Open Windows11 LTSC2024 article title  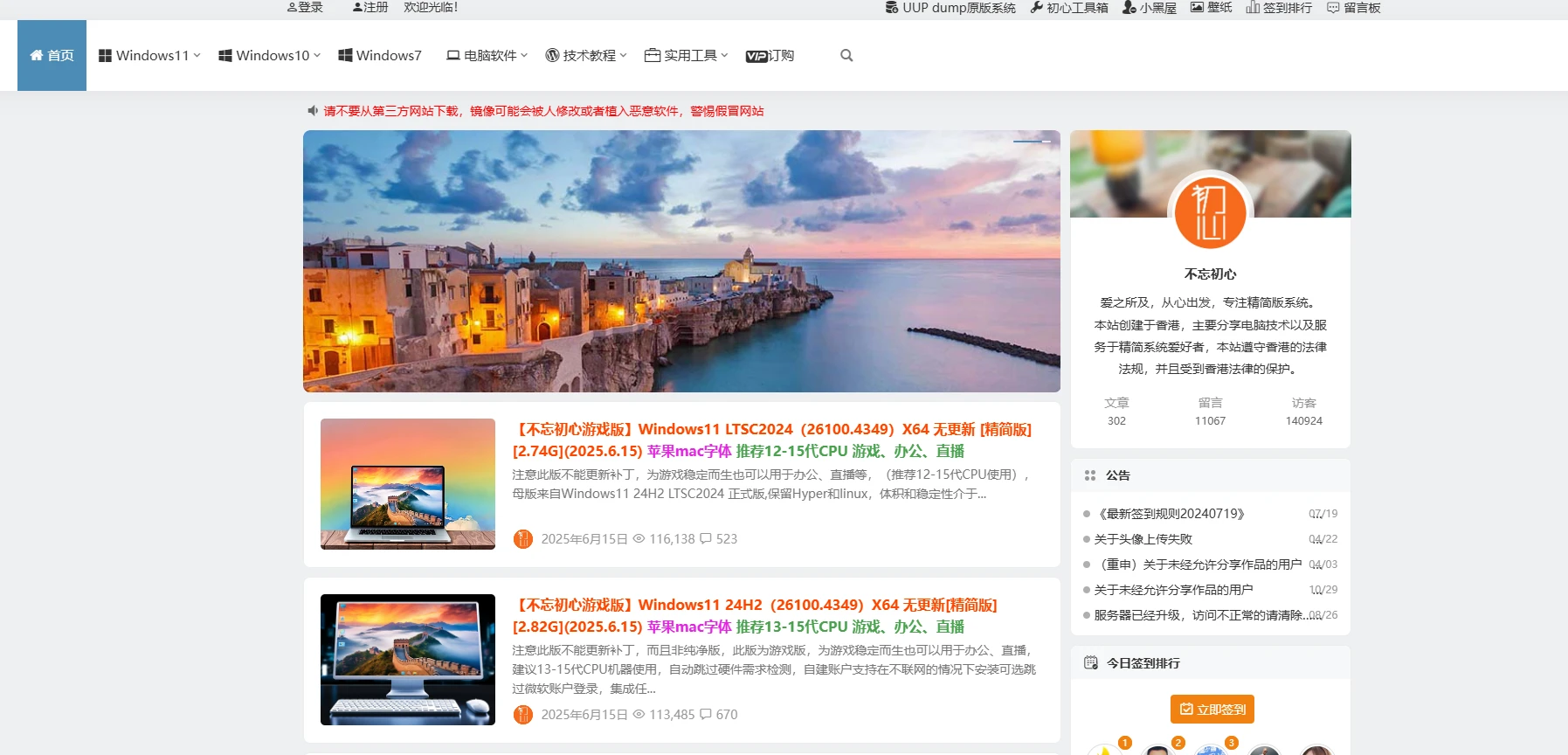tap(772, 440)
